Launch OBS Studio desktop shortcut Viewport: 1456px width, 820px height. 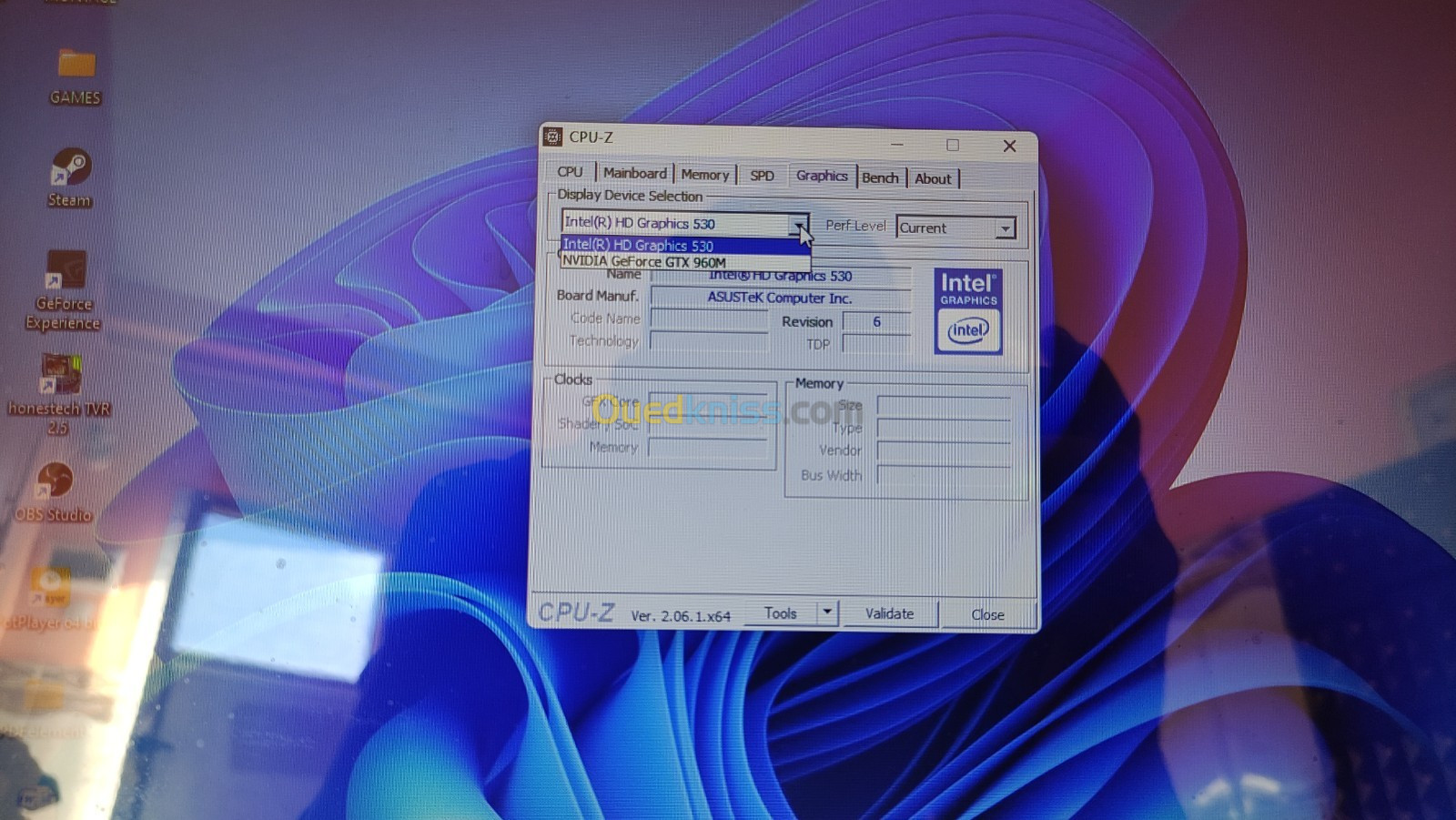coord(54,492)
